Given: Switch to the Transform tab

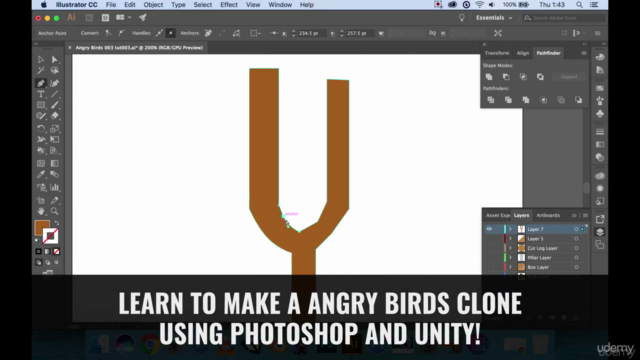Looking at the screenshot, I should [497, 53].
